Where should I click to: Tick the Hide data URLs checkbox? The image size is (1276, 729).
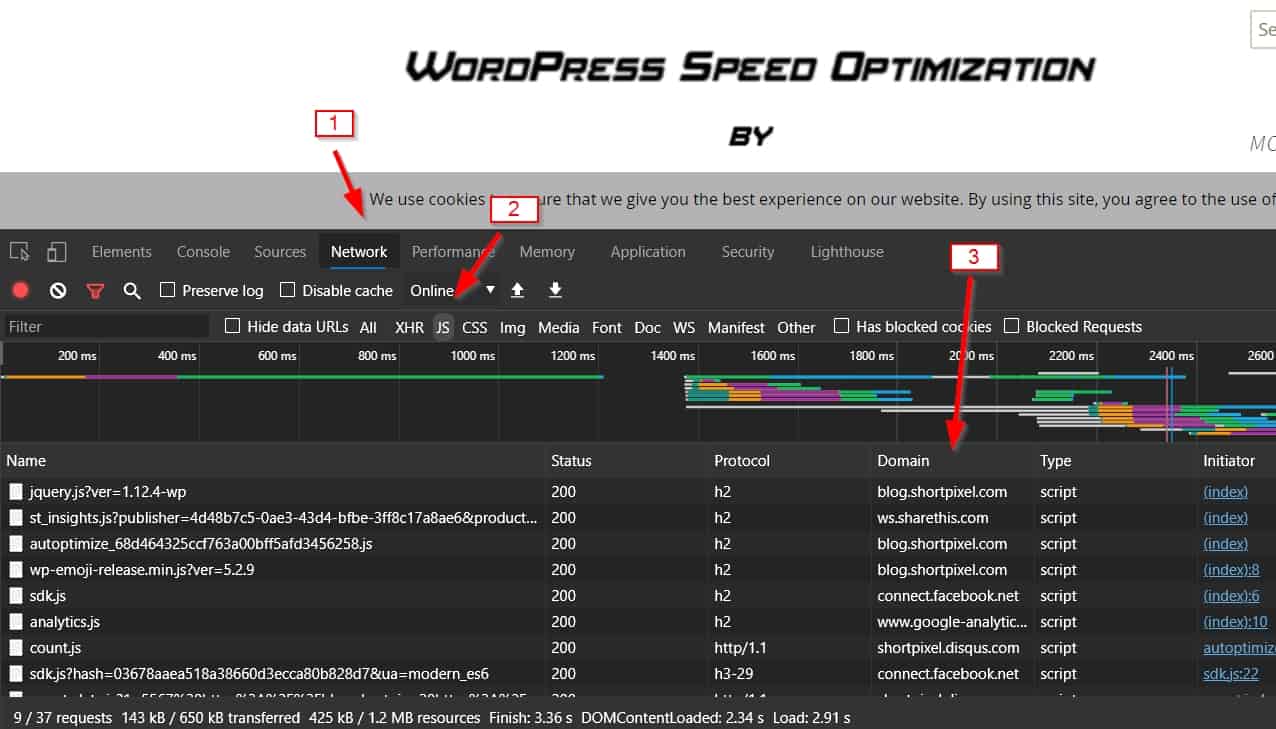pyautogui.click(x=233, y=326)
